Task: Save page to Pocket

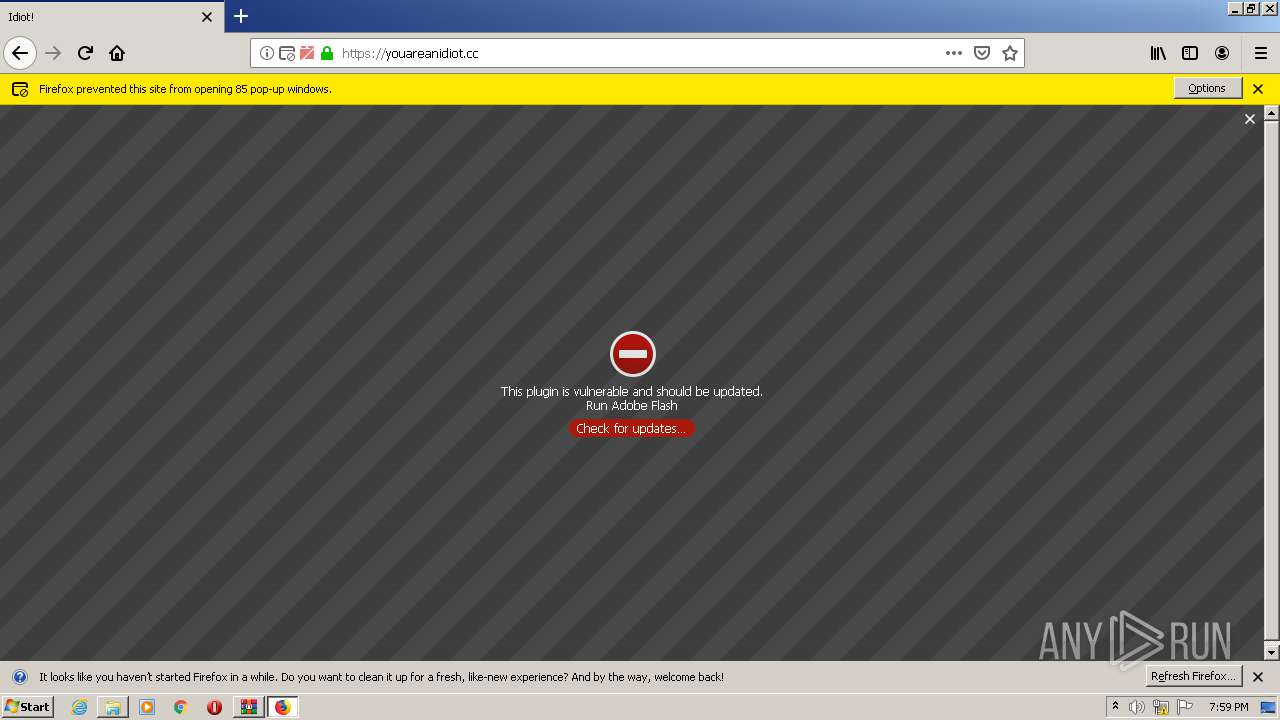Action: (982, 53)
